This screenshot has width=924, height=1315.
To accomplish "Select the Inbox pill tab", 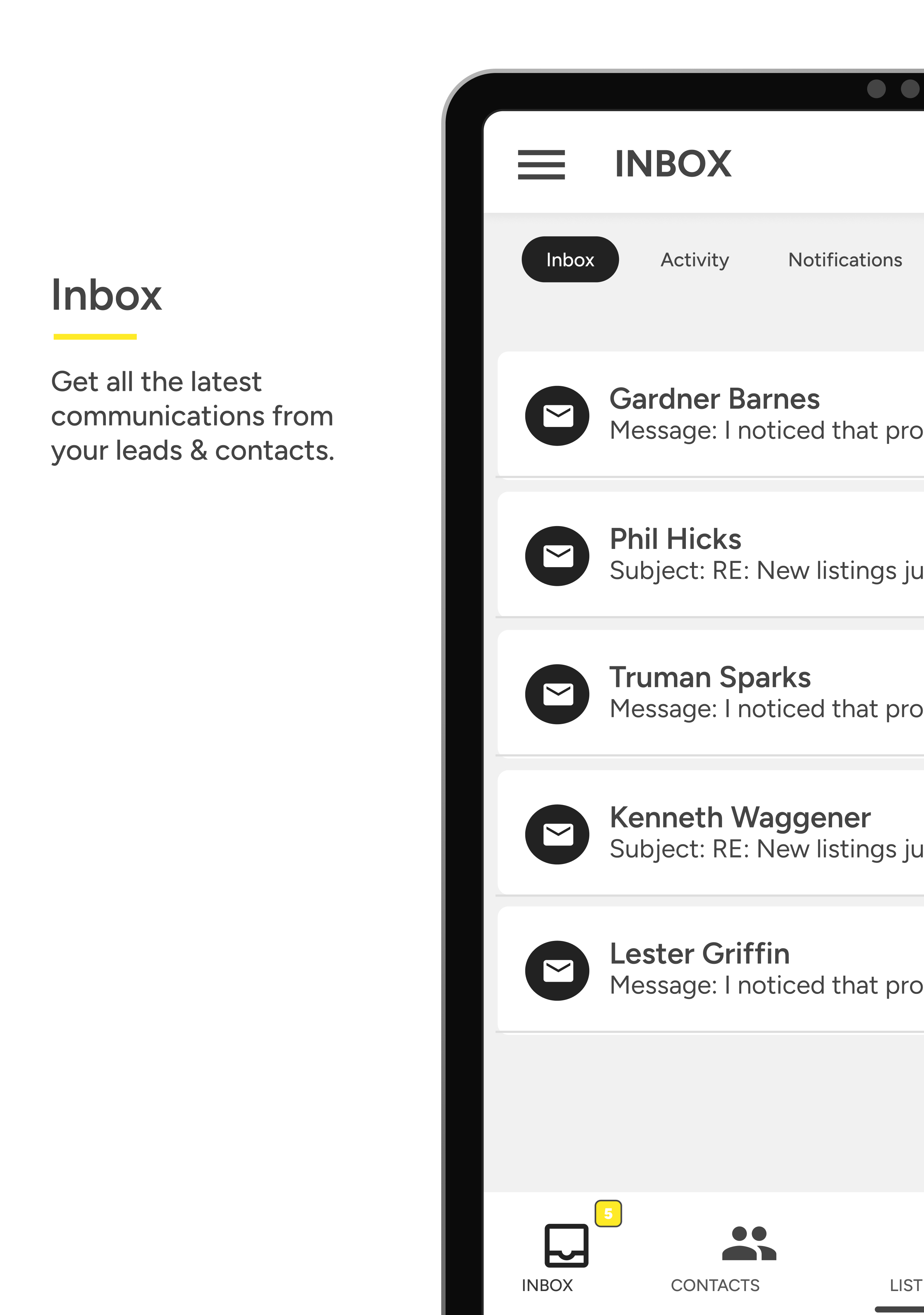I will [570, 259].
